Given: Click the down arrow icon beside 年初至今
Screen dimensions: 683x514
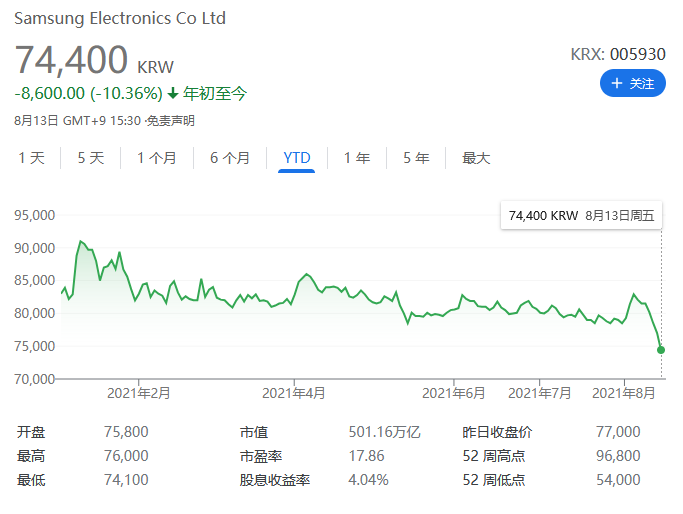Looking at the screenshot, I should click(173, 93).
